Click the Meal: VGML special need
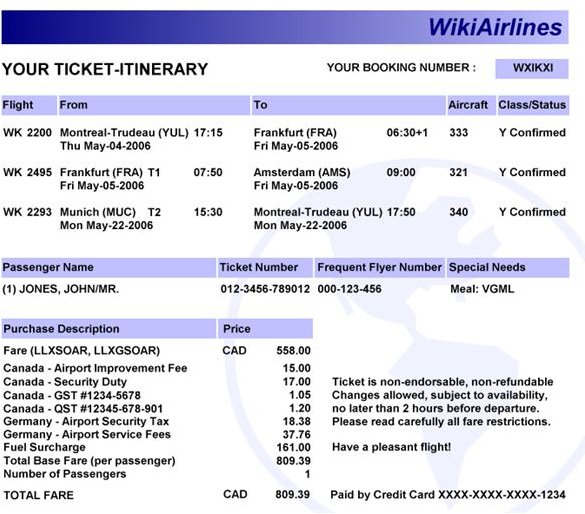The height and width of the screenshot is (514, 585). pyautogui.click(x=482, y=289)
